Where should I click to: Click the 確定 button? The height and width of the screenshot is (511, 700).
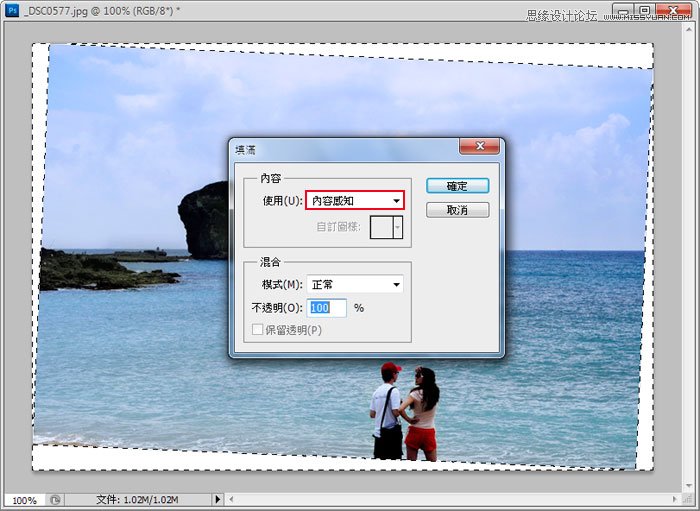pyautogui.click(x=458, y=186)
